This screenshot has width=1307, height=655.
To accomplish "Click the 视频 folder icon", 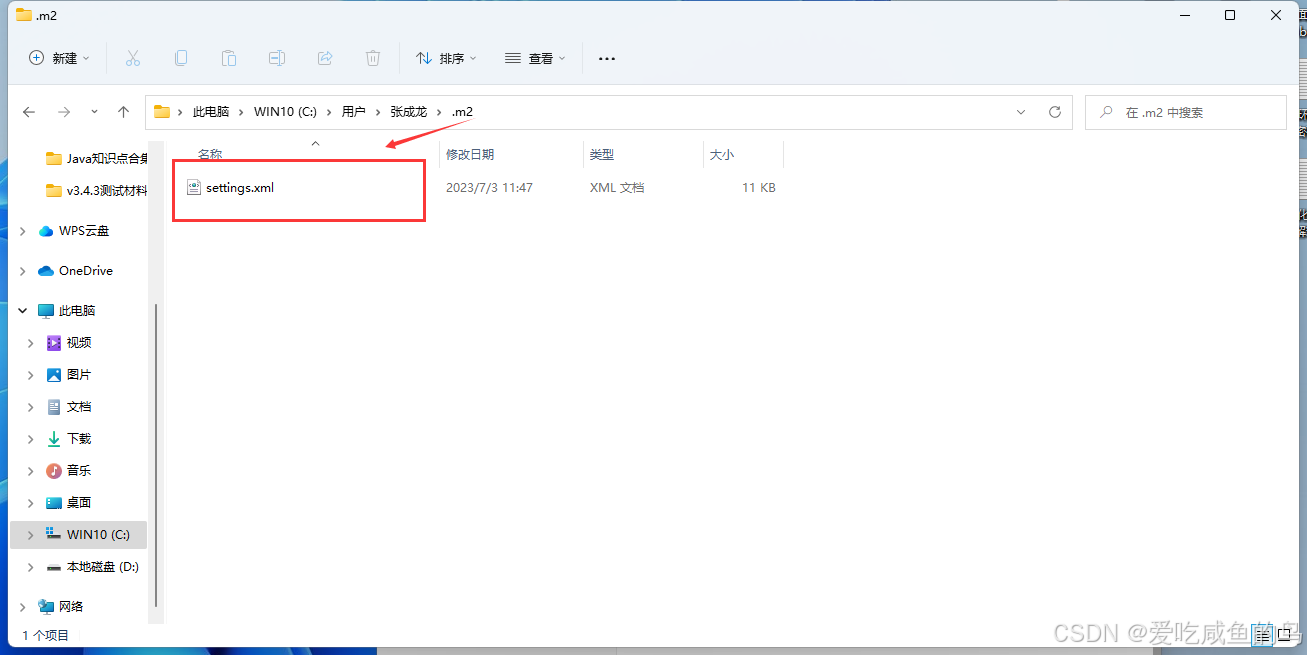I will [x=54, y=343].
